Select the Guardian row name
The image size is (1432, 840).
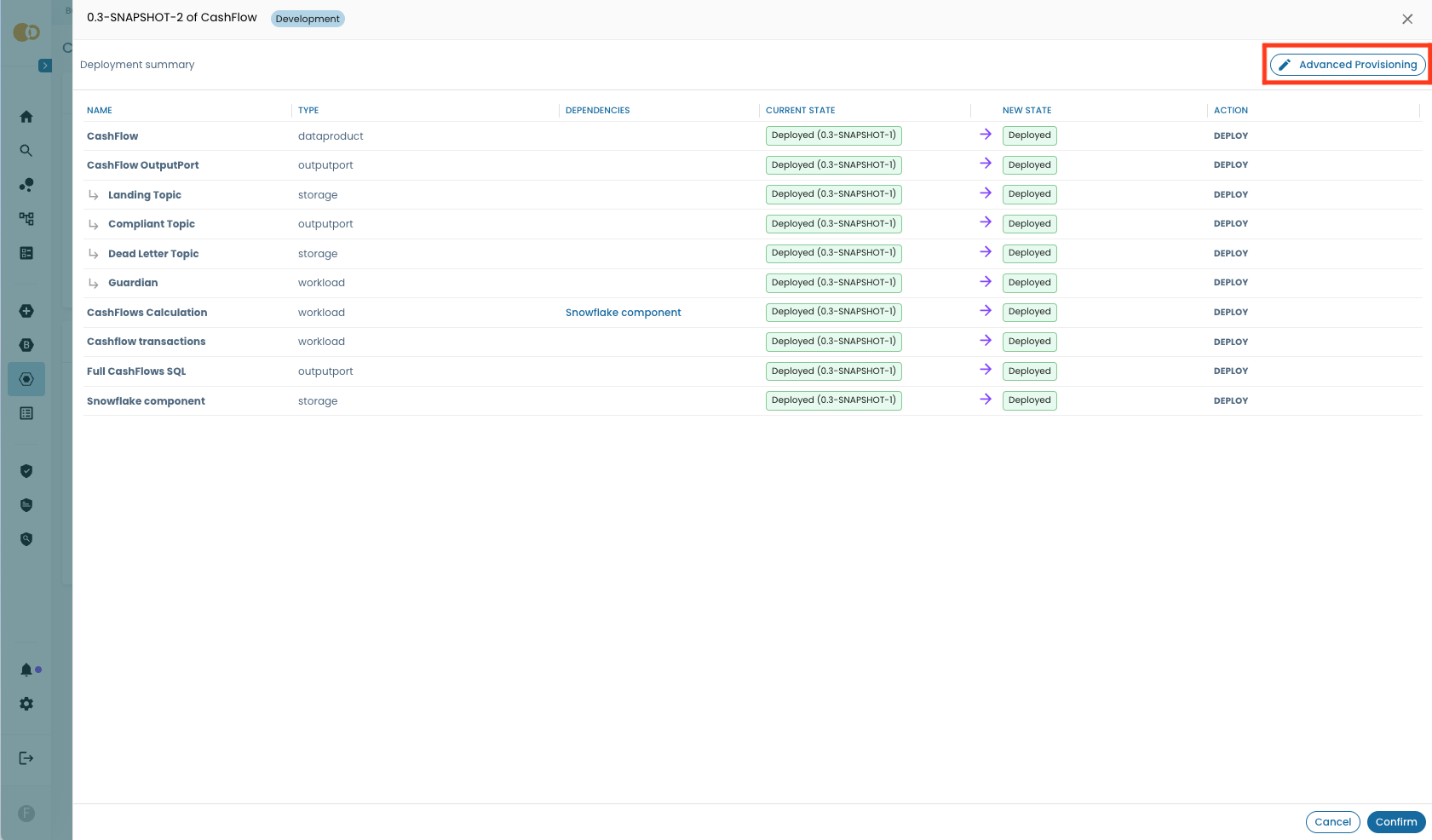pyautogui.click(x=133, y=283)
